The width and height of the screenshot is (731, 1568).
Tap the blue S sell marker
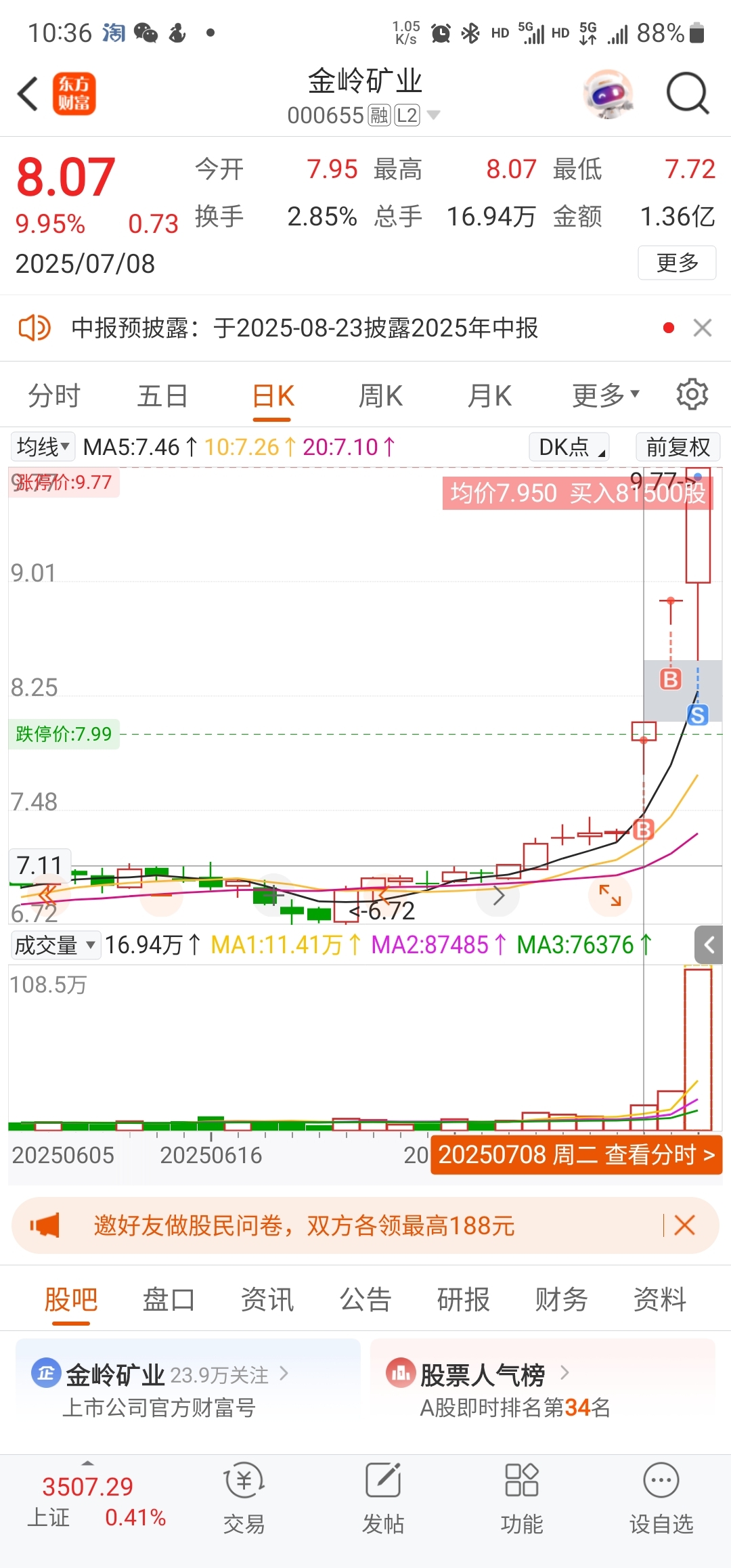tap(698, 715)
